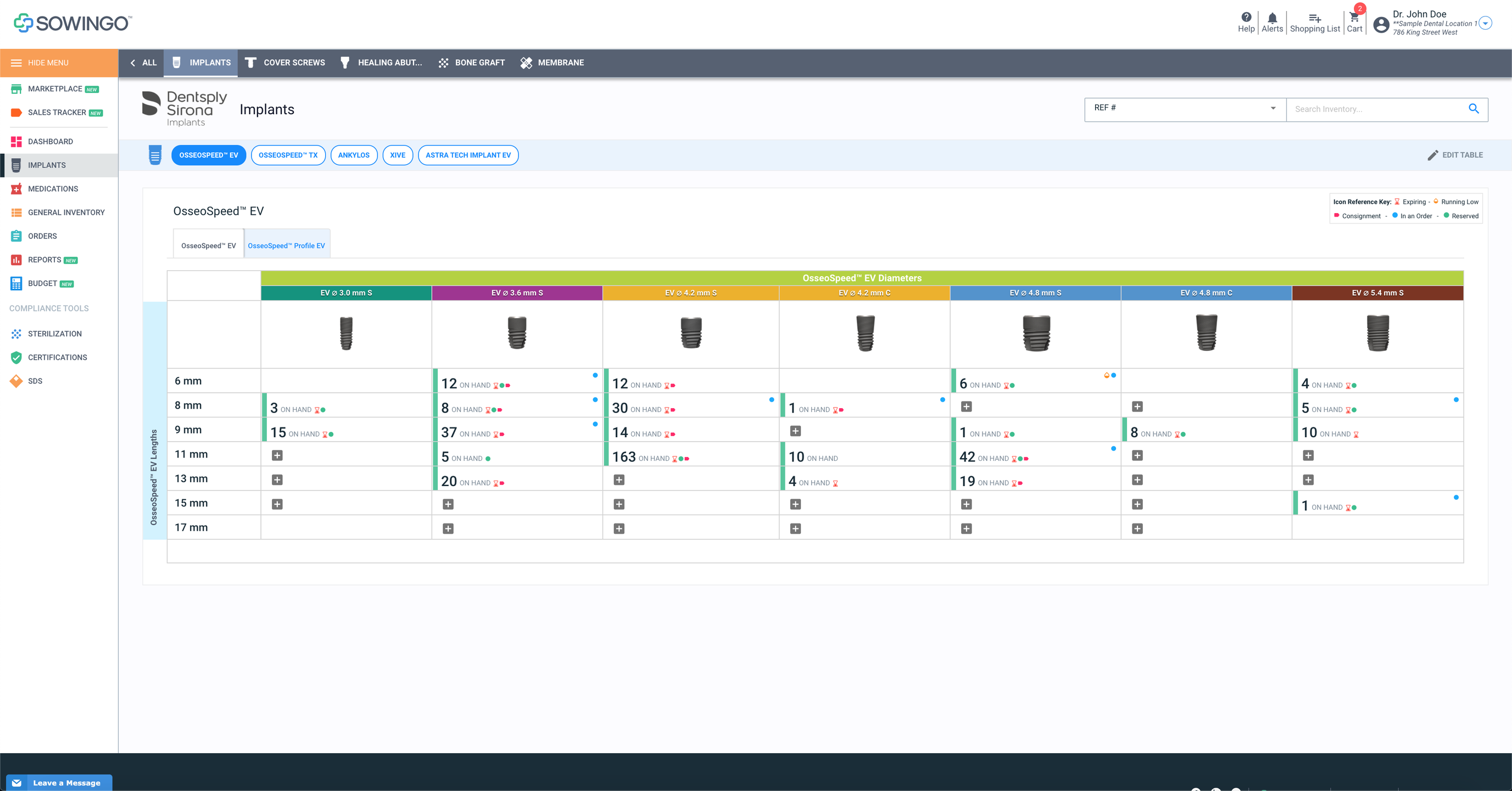This screenshot has height=791, width=1512.
Task: Click the search magnifier icon
Action: tap(1473, 109)
